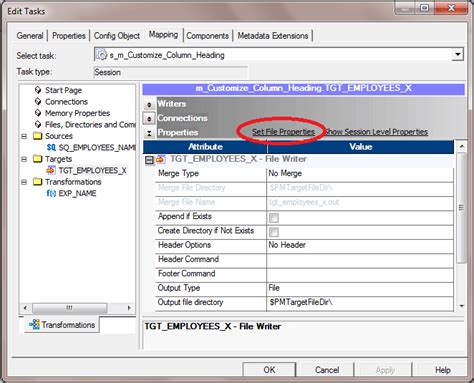Image resolution: width=474 pixels, height=383 pixels.
Task: Click the OK button
Action: 269,370
